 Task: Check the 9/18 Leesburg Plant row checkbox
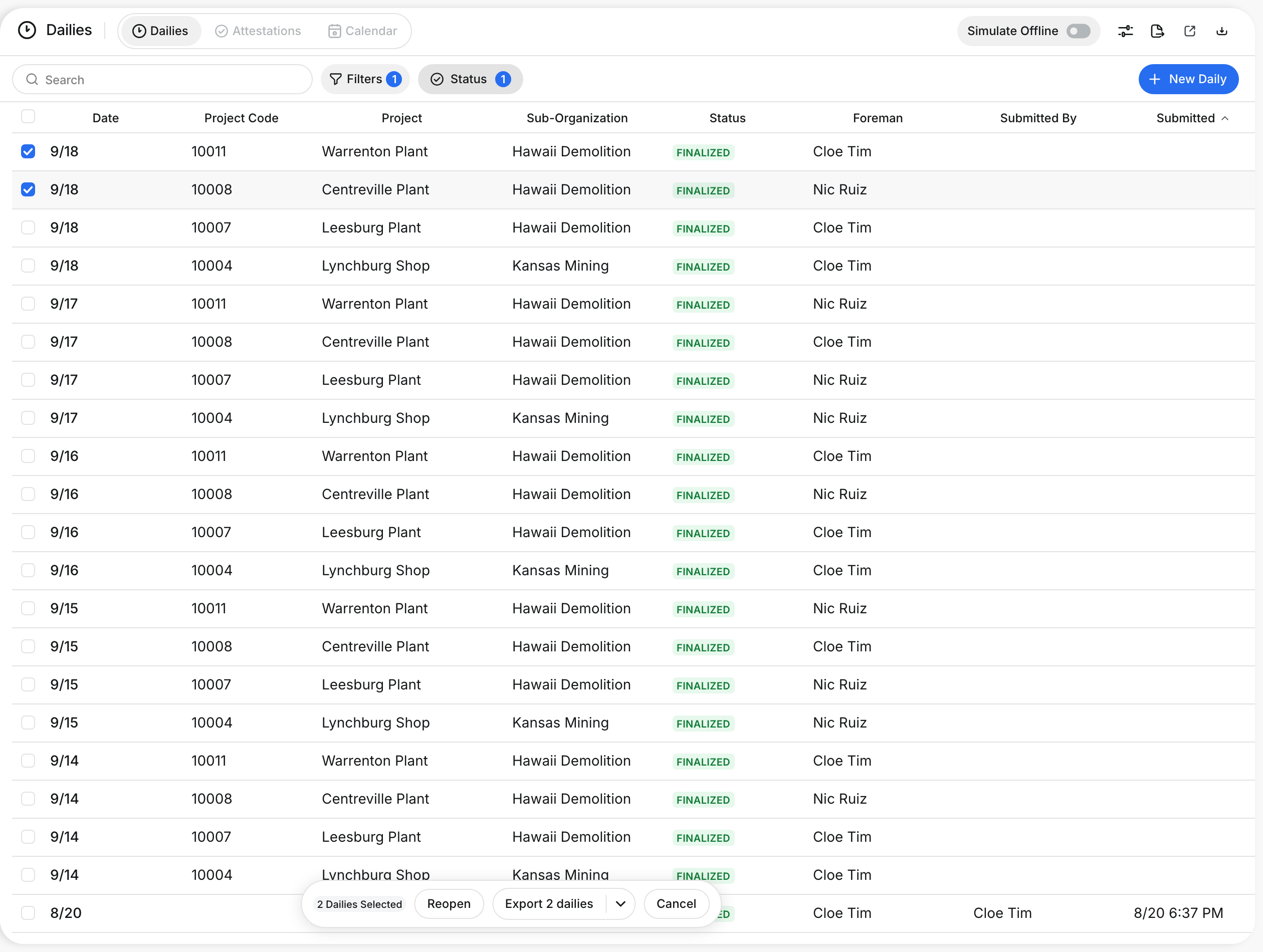click(x=28, y=227)
